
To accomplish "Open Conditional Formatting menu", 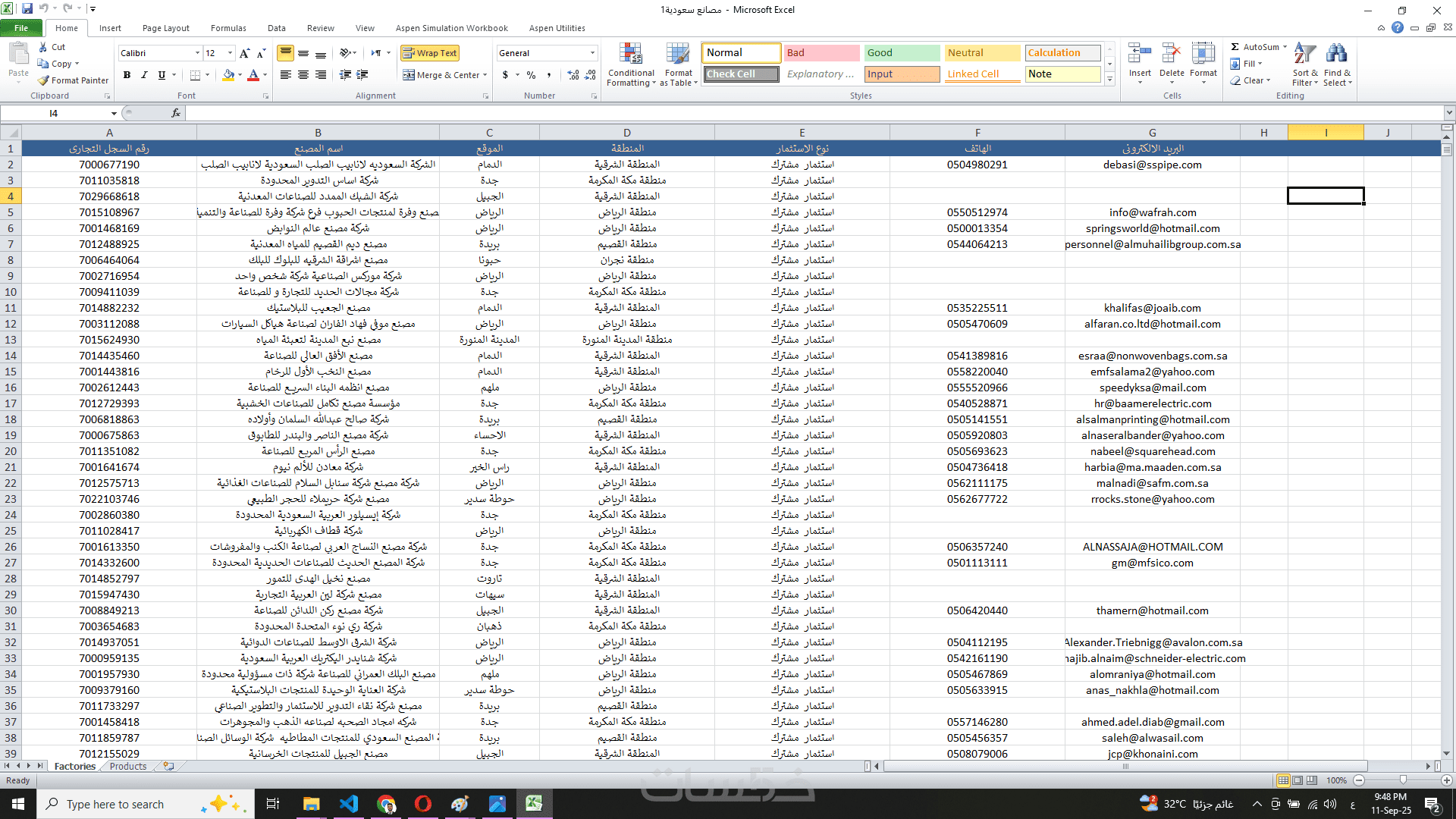I will 630,65.
